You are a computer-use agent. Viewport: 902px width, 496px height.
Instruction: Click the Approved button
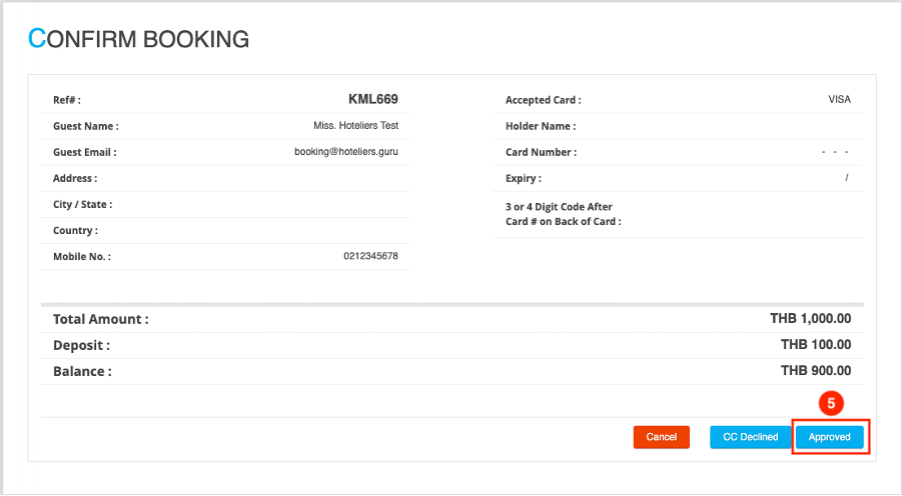pyautogui.click(x=829, y=437)
